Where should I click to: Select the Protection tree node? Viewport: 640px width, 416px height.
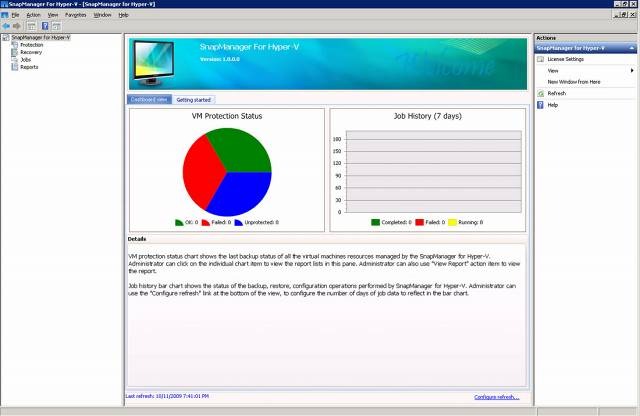coord(32,45)
